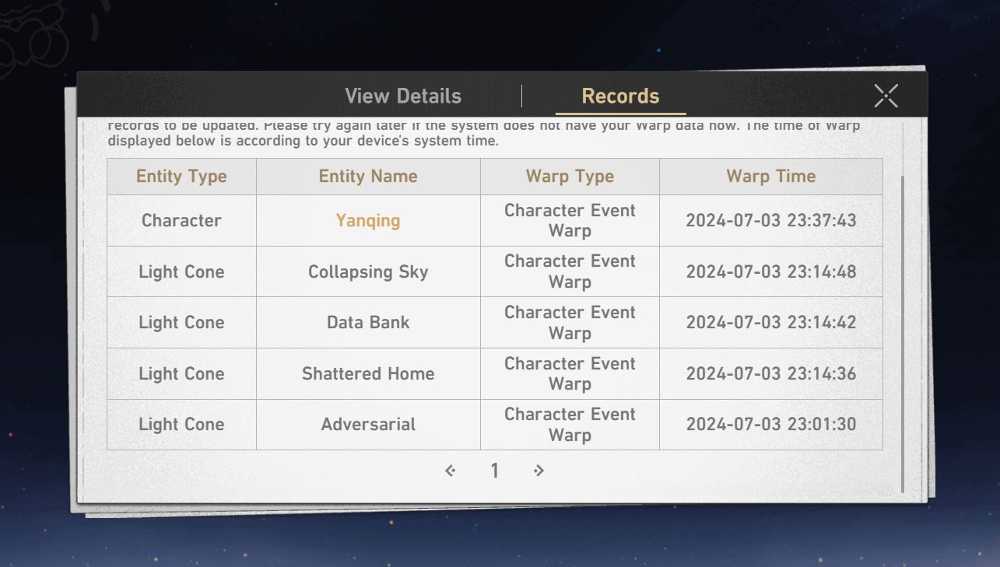
Task: Go to next records page arrow
Action: coord(539,471)
